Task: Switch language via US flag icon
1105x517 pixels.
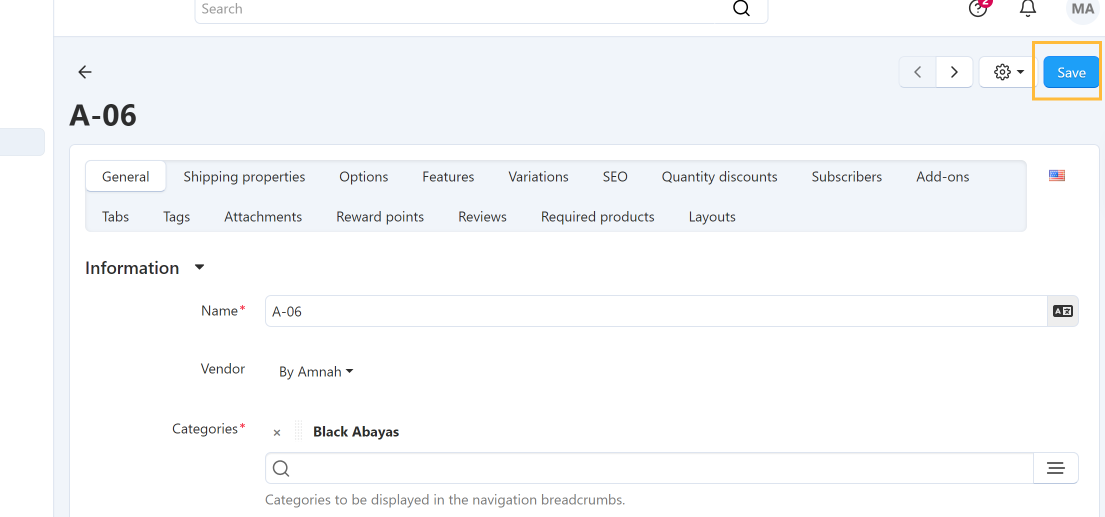Action: (x=1056, y=176)
